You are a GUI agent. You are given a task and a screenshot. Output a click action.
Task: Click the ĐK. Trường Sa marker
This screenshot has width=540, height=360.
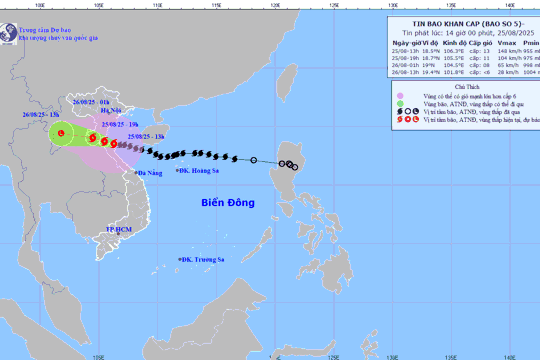pyautogui.click(x=180, y=259)
